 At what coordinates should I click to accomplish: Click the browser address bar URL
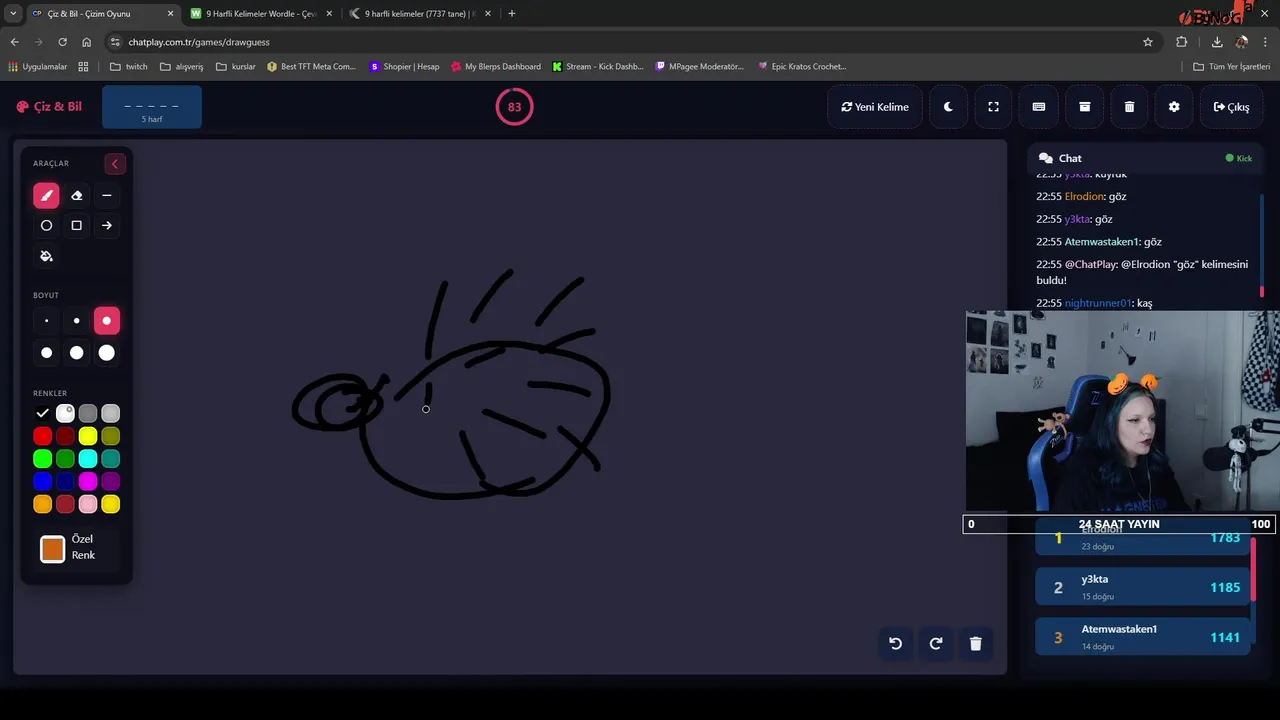coord(199,42)
